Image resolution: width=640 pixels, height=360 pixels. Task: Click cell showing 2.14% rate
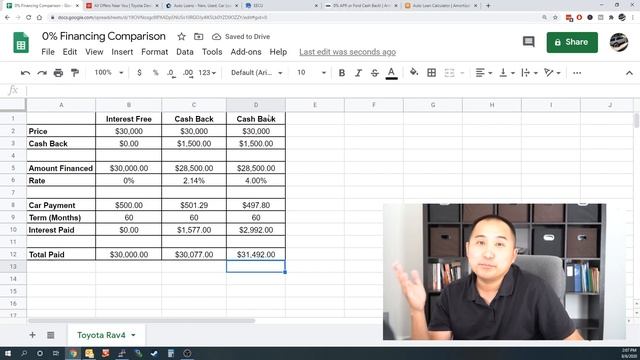tap(194, 180)
